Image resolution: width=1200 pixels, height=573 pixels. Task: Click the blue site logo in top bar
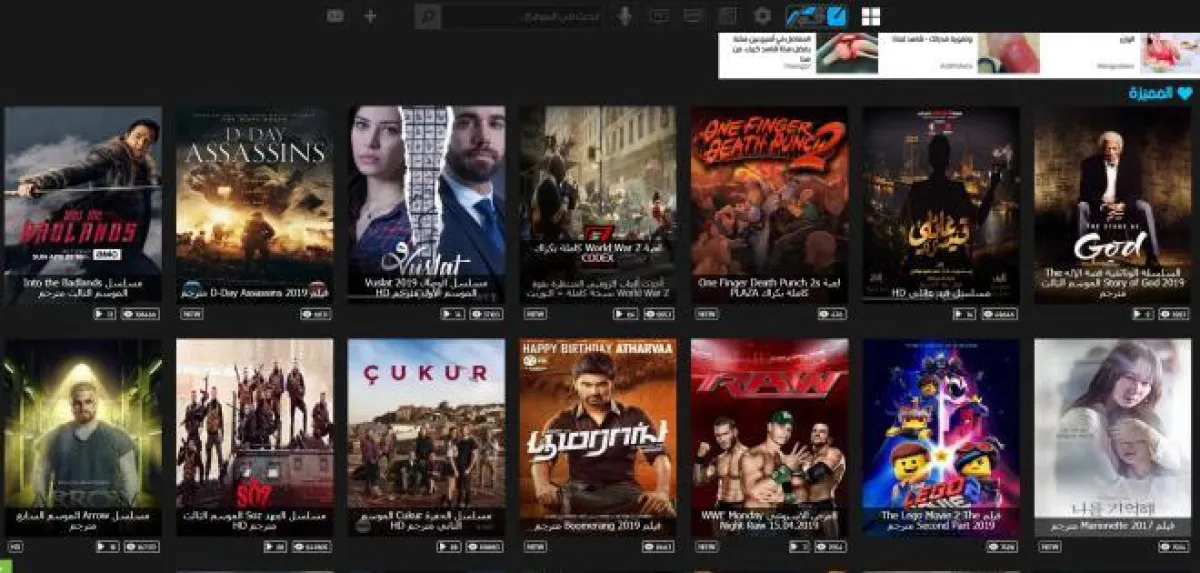coord(815,16)
